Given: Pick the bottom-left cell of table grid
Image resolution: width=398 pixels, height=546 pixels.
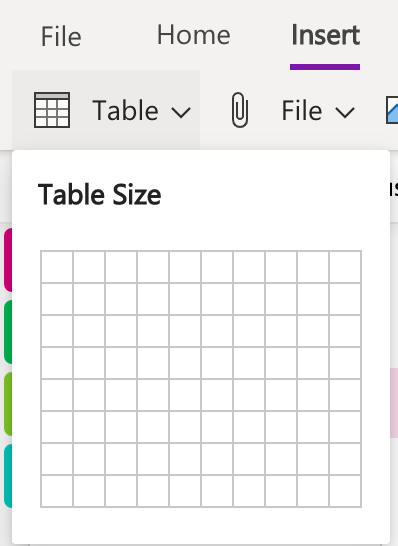Looking at the screenshot, I should [57, 491].
